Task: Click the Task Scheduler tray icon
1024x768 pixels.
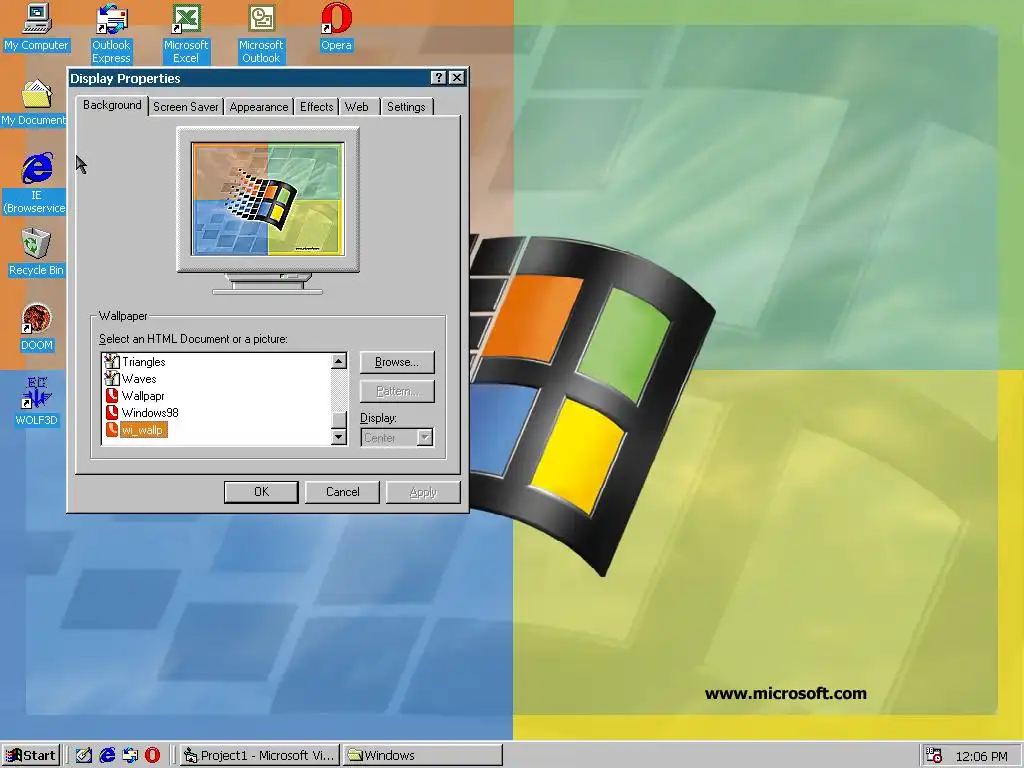Action: [934, 755]
